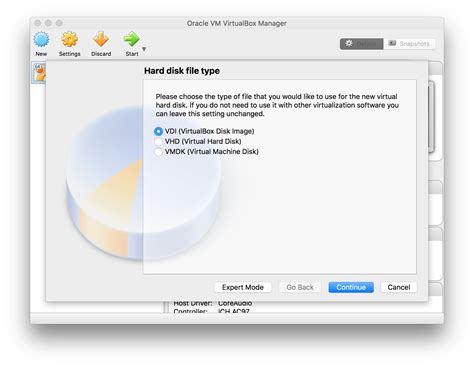Click the 'CoreAudio' value in details
The width and height of the screenshot is (474, 367).
pyautogui.click(x=235, y=303)
